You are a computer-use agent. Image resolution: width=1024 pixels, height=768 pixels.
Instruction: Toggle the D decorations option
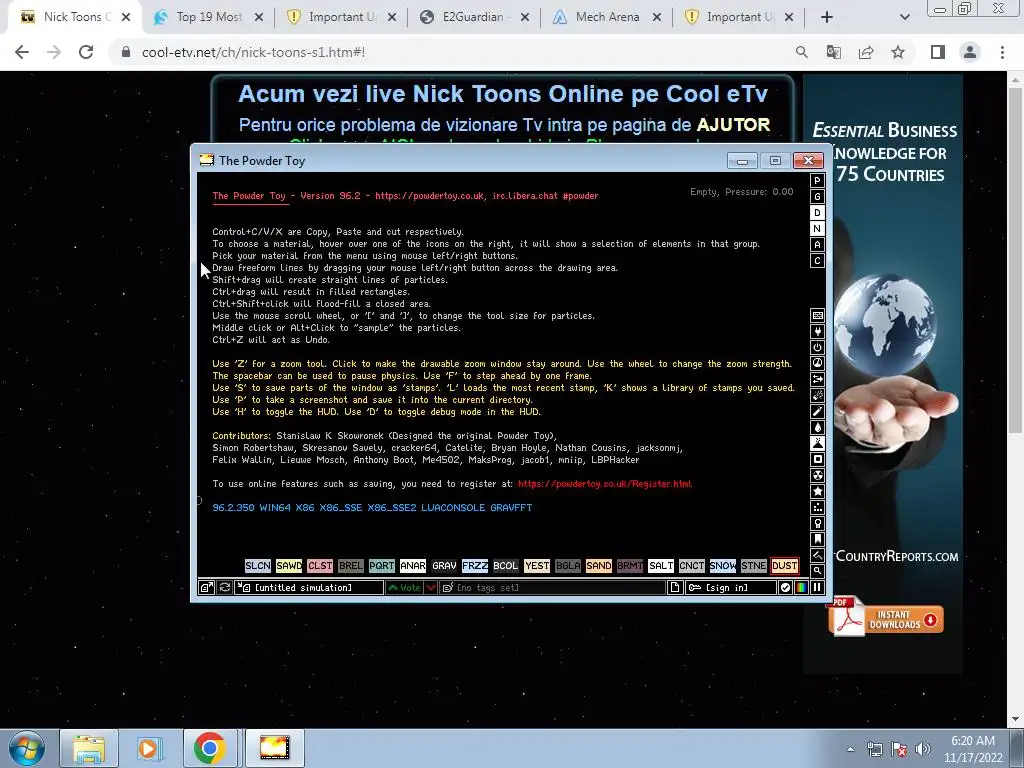817,212
